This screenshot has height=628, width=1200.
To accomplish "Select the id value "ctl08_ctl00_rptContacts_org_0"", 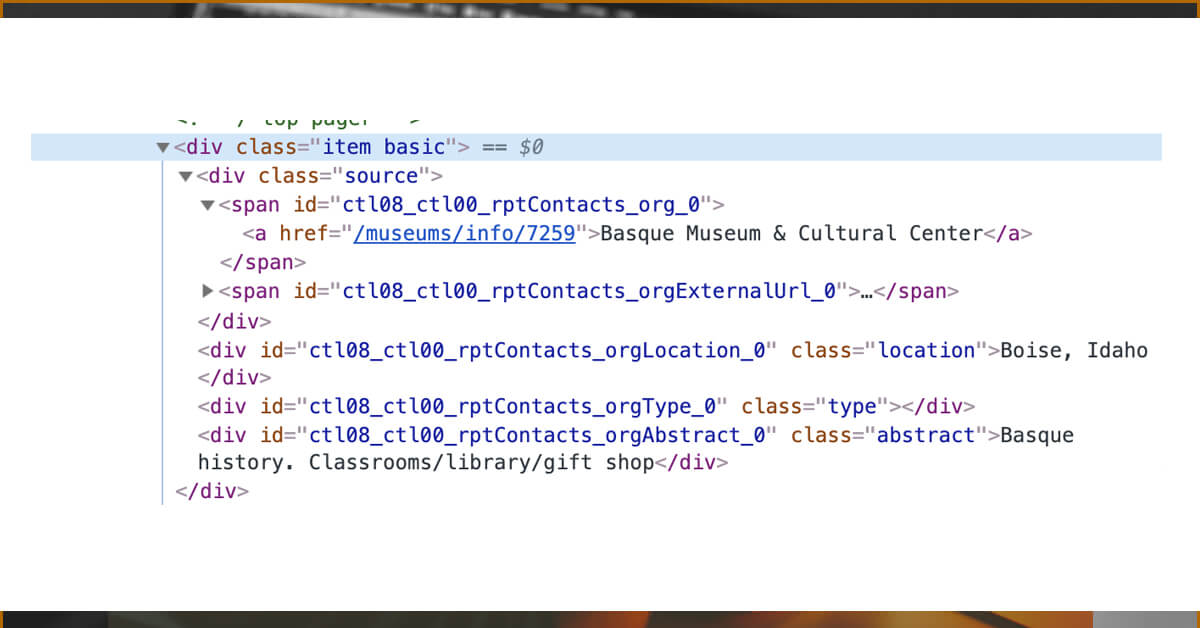I will click(521, 205).
